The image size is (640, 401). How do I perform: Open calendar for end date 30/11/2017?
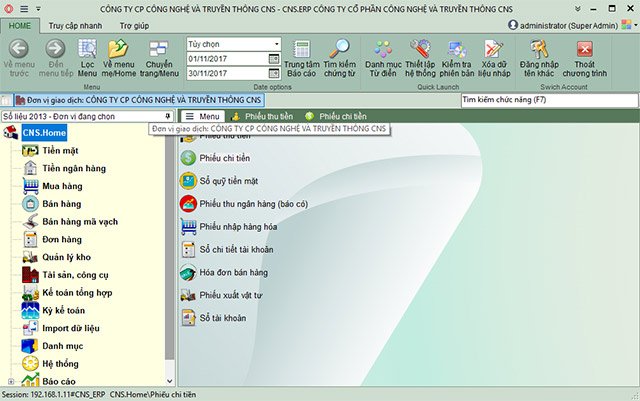pyautogui.click(x=274, y=74)
